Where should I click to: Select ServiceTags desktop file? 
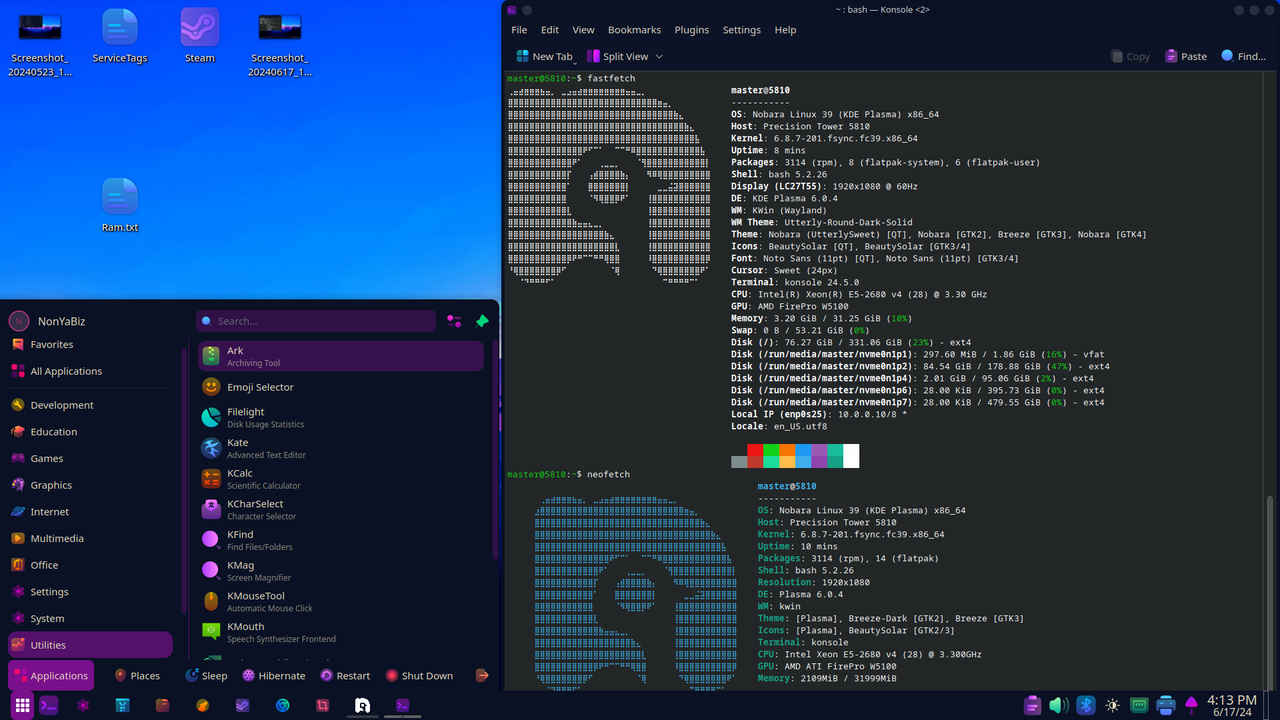[x=120, y=36]
